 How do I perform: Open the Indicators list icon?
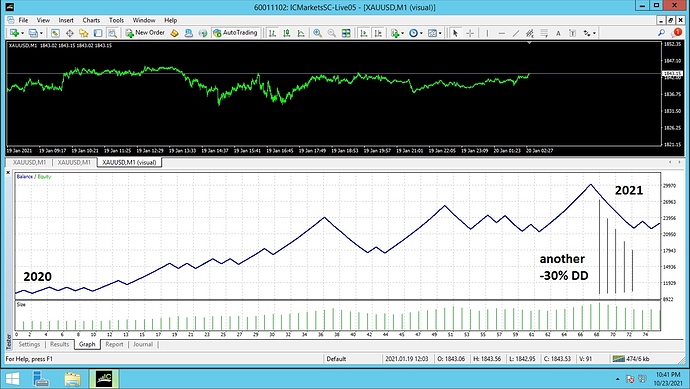(x=395, y=33)
